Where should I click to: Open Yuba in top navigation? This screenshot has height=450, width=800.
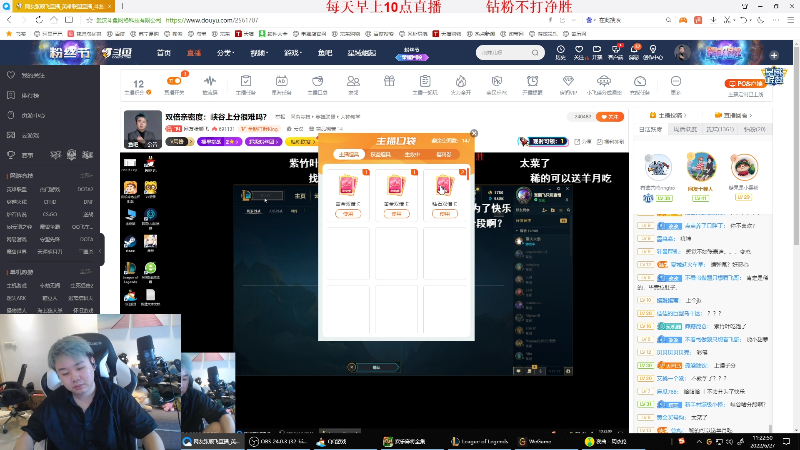coord(325,53)
